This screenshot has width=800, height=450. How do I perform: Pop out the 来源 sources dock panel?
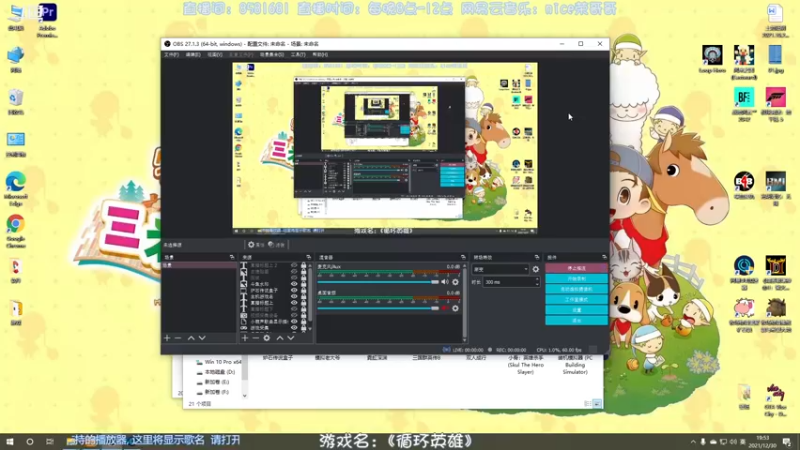tap(308, 257)
